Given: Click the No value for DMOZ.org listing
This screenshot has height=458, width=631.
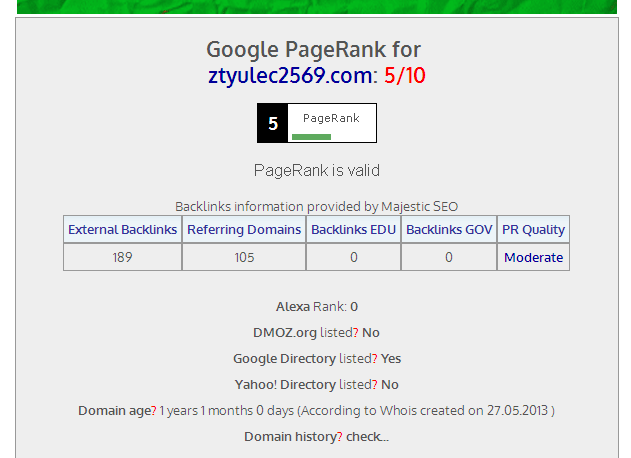Looking at the screenshot, I should coord(371,333).
